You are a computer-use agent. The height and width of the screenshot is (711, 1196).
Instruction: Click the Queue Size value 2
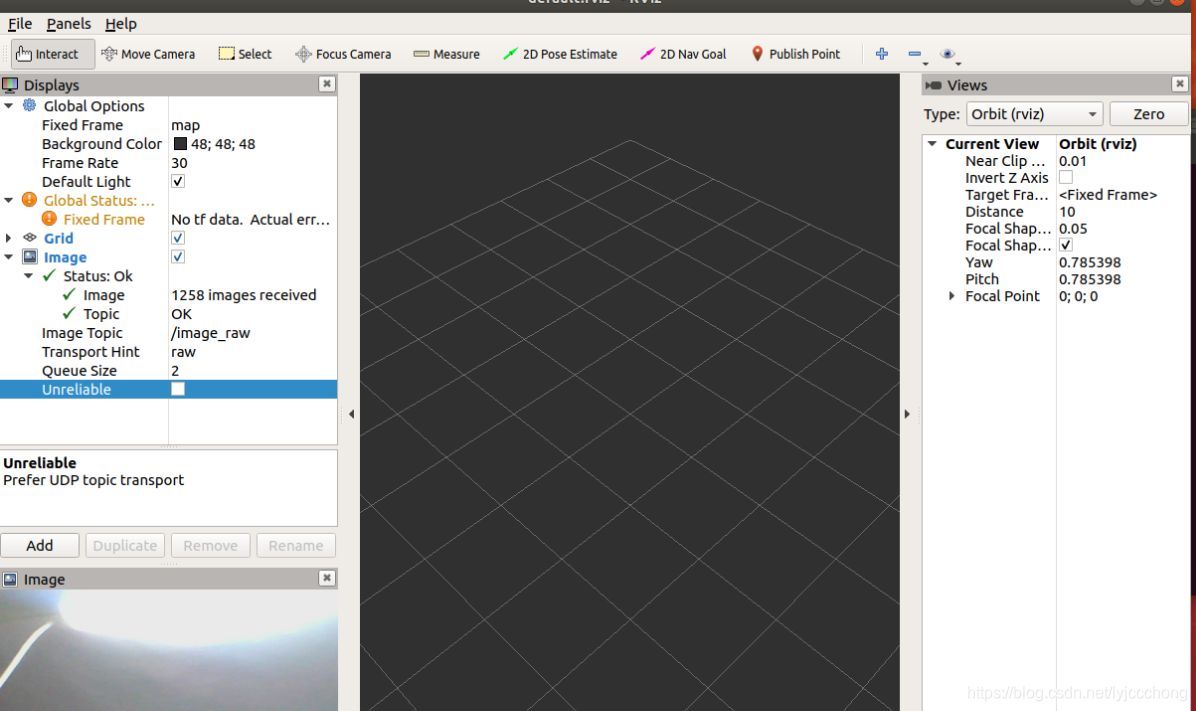[x=175, y=371]
